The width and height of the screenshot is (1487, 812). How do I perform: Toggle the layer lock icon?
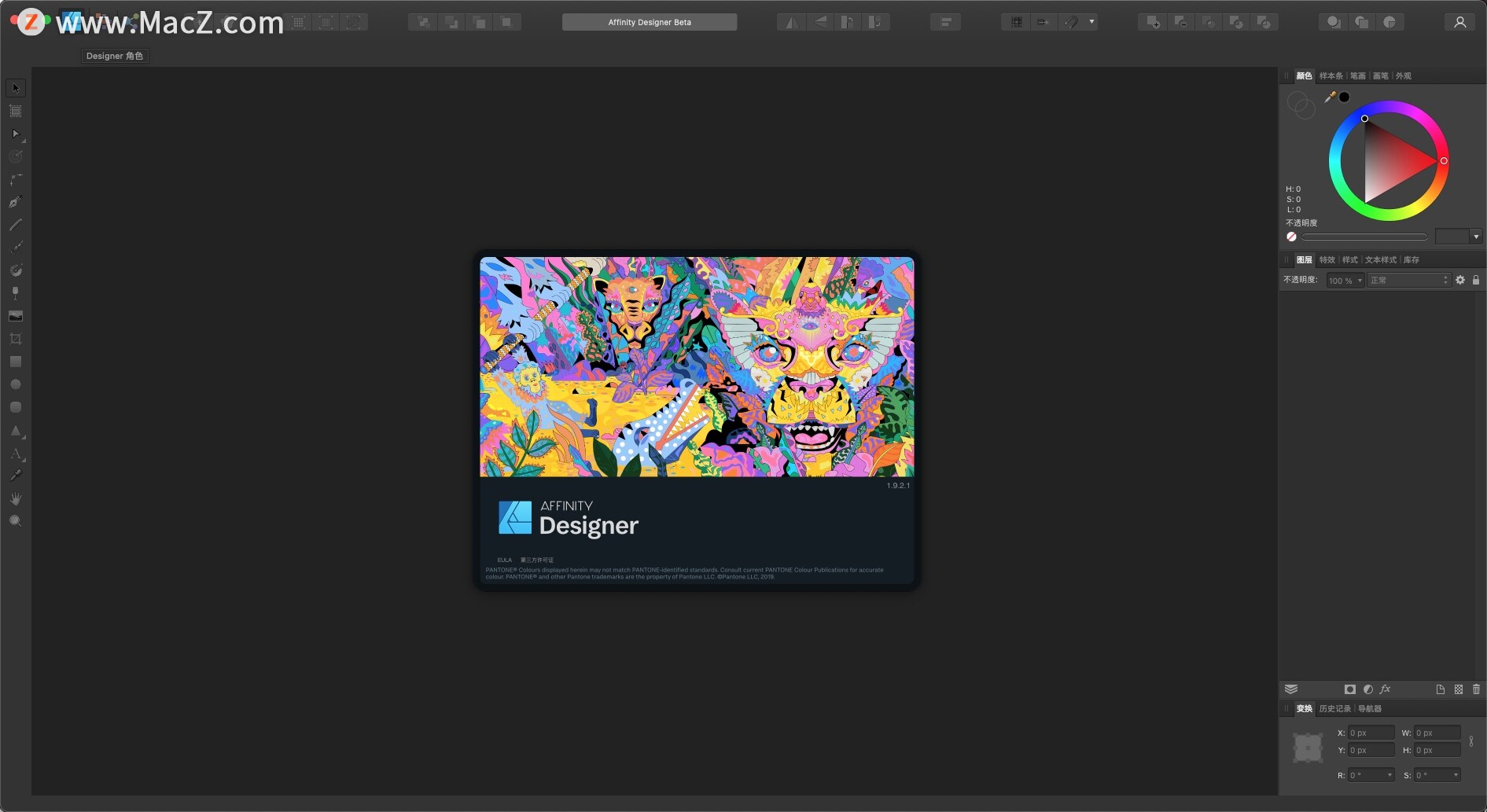pyautogui.click(x=1476, y=280)
